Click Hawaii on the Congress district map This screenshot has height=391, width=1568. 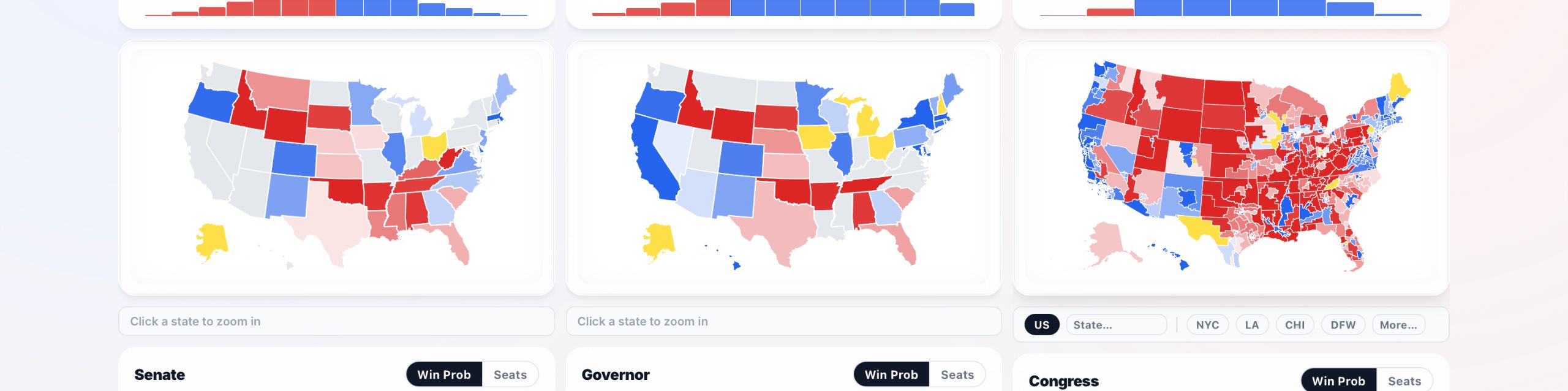coord(1183,264)
